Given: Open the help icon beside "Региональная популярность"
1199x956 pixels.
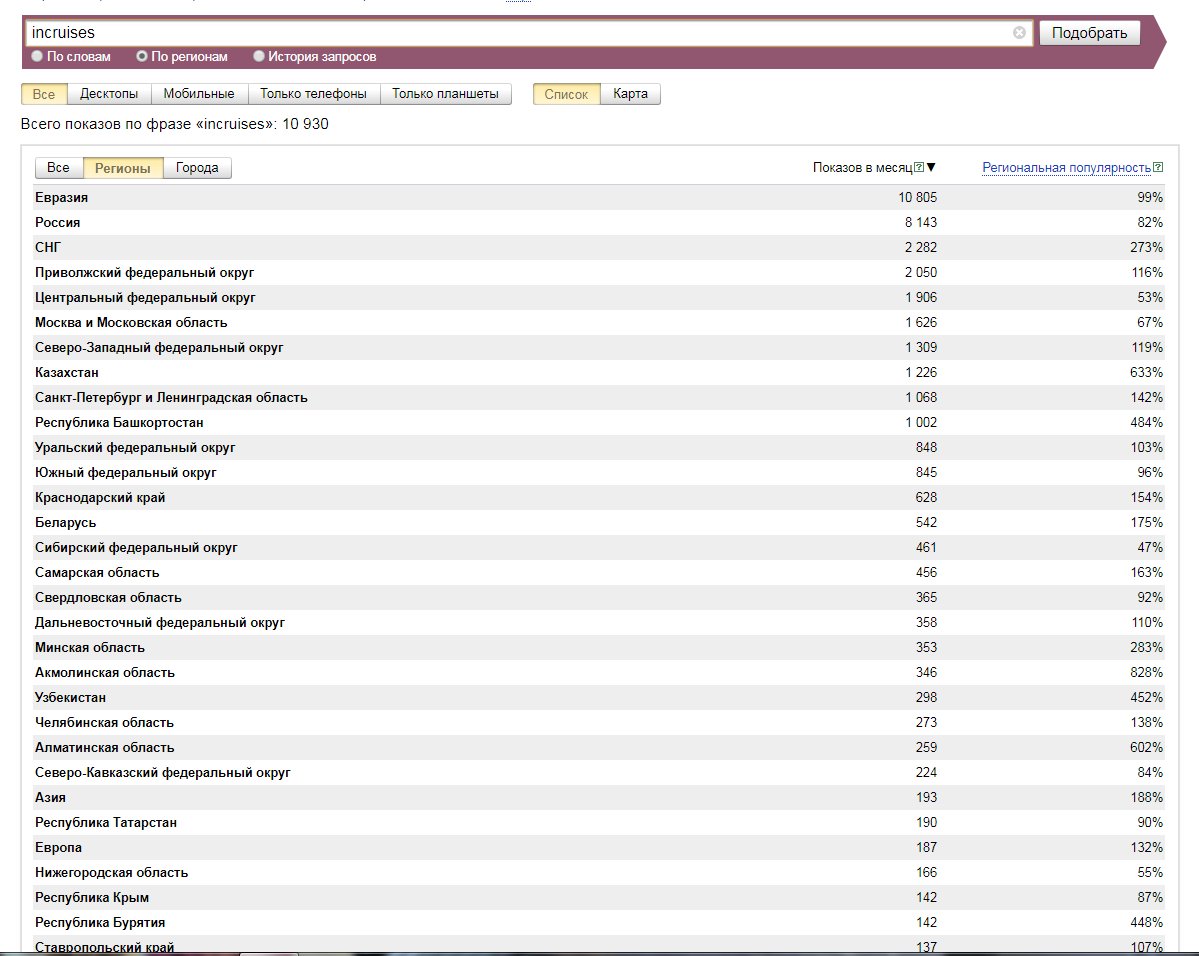Looking at the screenshot, I should pyautogui.click(x=1158, y=168).
